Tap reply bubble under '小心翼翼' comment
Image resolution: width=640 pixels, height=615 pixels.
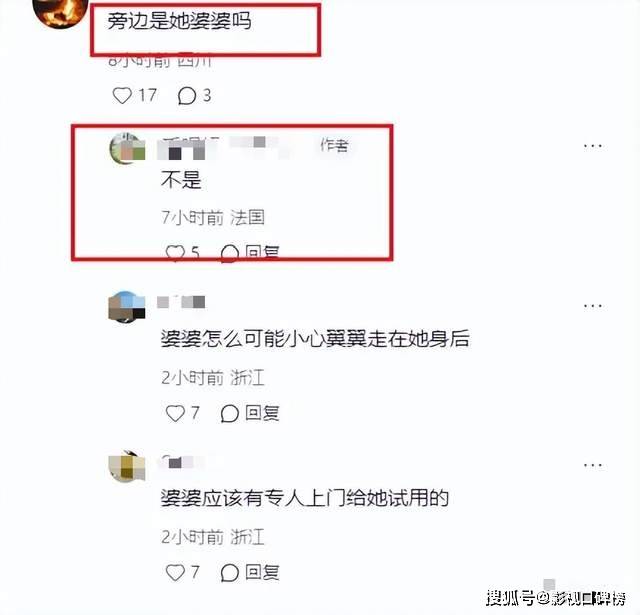tap(229, 413)
